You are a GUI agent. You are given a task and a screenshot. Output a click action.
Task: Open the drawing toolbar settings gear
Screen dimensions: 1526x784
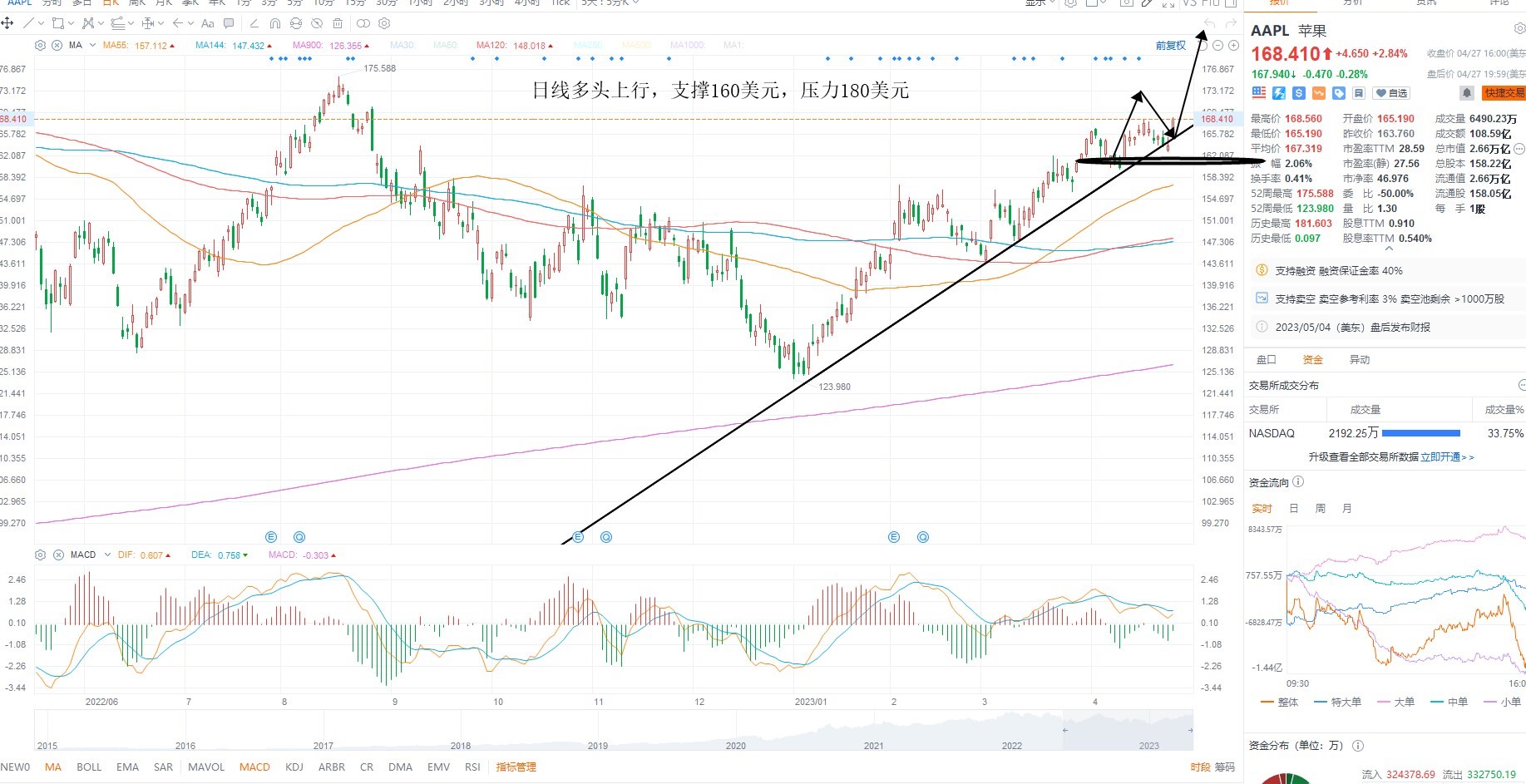click(x=384, y=23)
